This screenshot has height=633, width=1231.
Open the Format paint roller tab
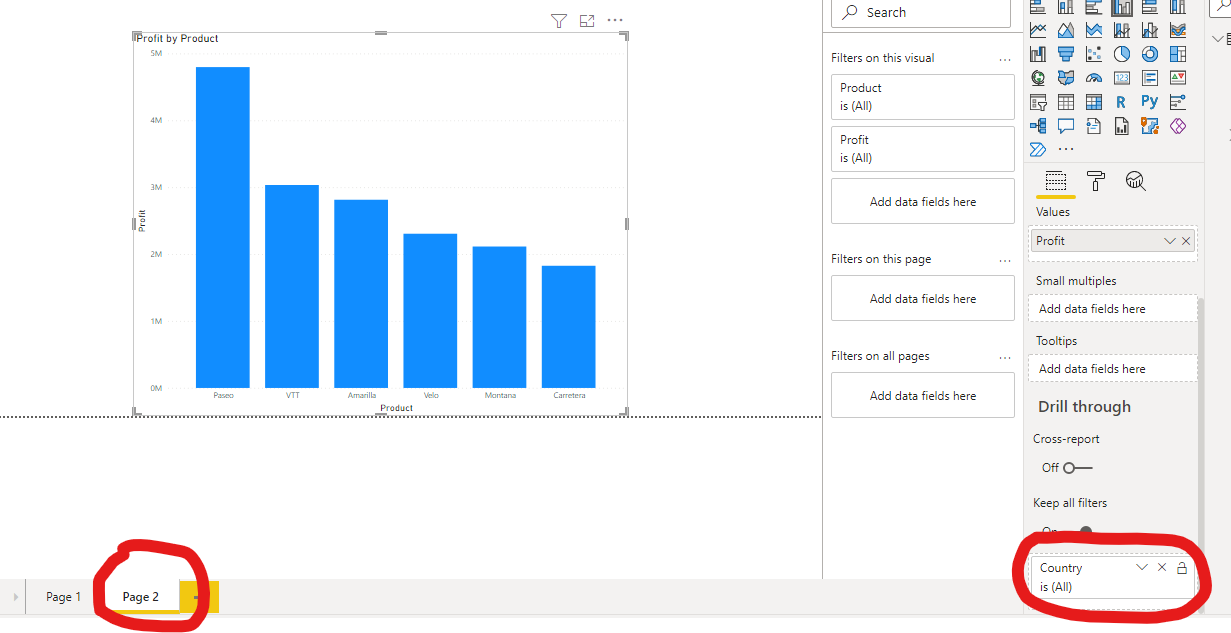(1096, 181)
